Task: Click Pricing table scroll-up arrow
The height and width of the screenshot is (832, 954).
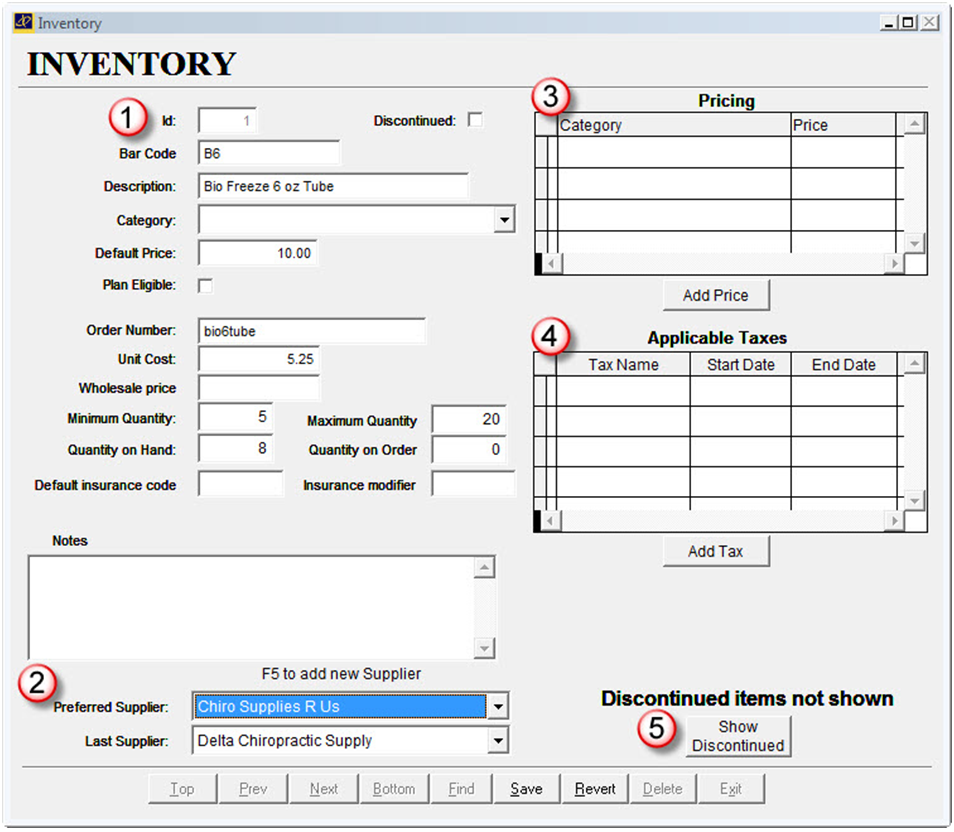Action: [914, 124]
